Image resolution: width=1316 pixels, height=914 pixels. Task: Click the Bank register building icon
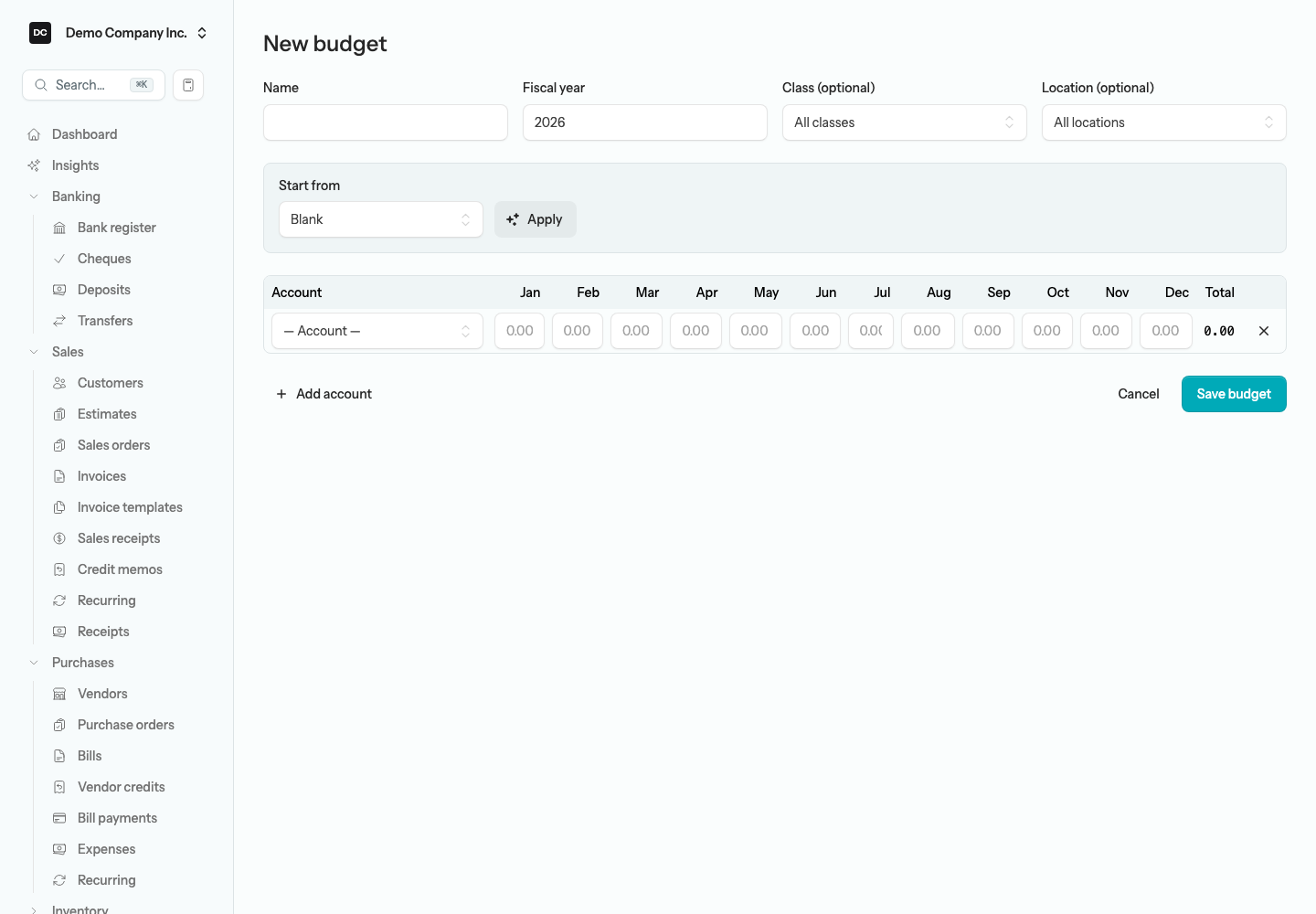click(x=59, y=228)
